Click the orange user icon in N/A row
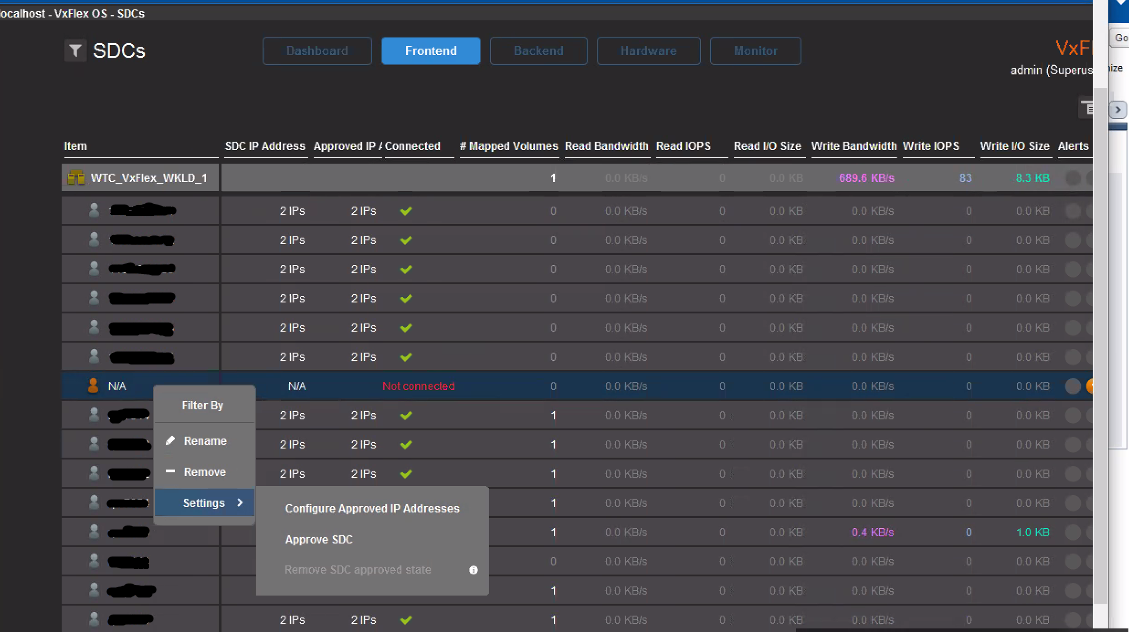The height and width of the screenshot is (632, 1129). [x=94, y=386]
